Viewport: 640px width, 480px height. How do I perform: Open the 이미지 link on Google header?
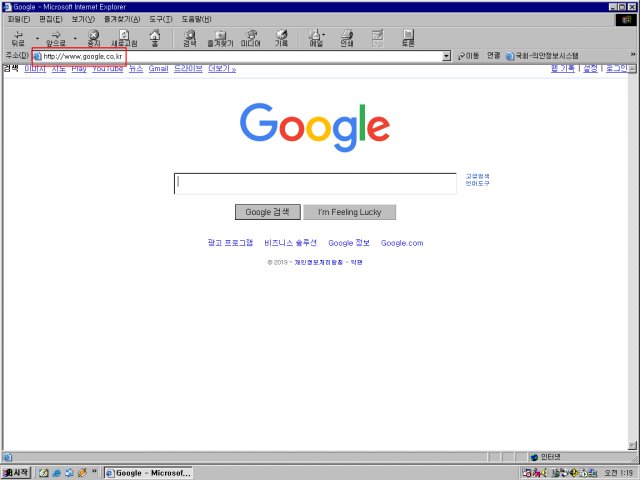pos(35,69)
